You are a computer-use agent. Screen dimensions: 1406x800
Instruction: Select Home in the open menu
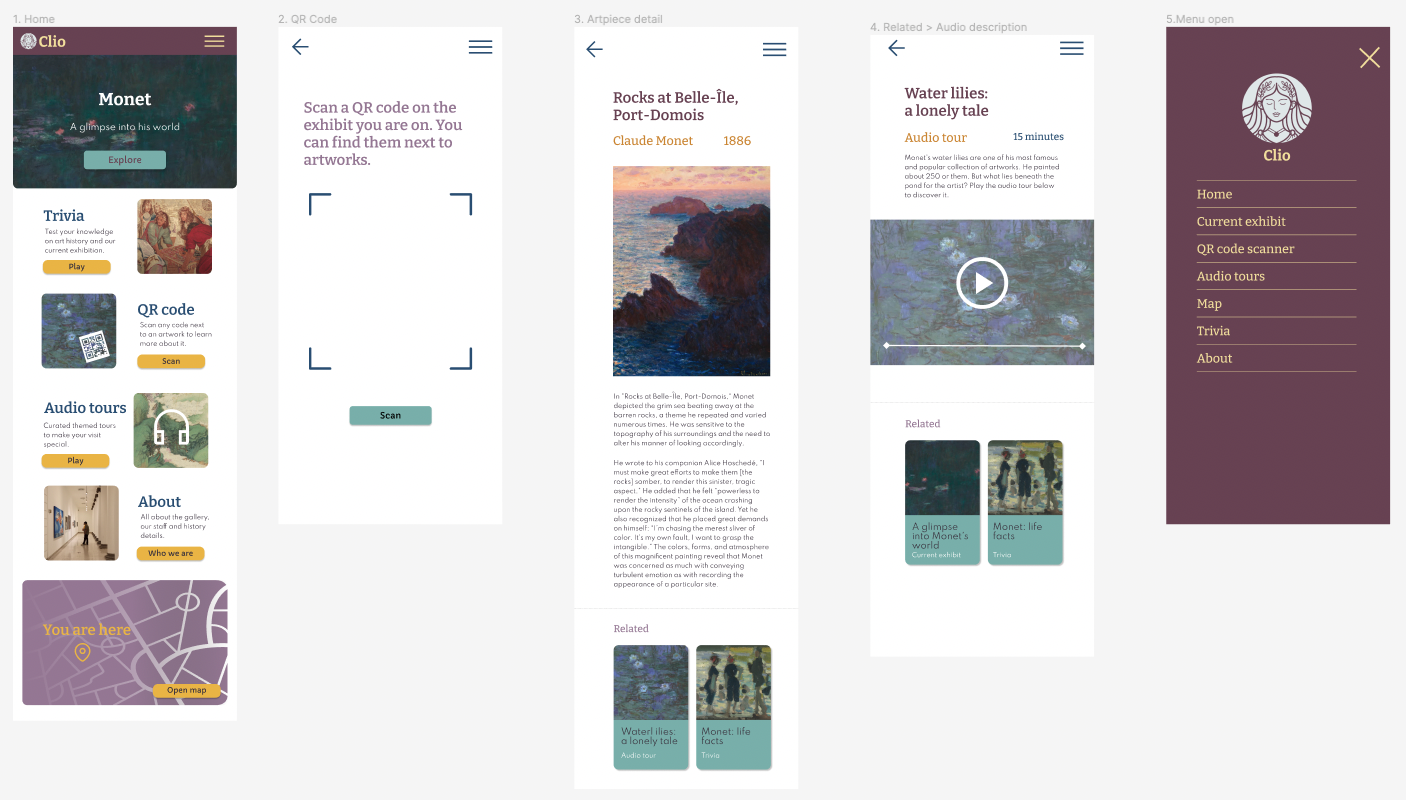coord(1276,194)
